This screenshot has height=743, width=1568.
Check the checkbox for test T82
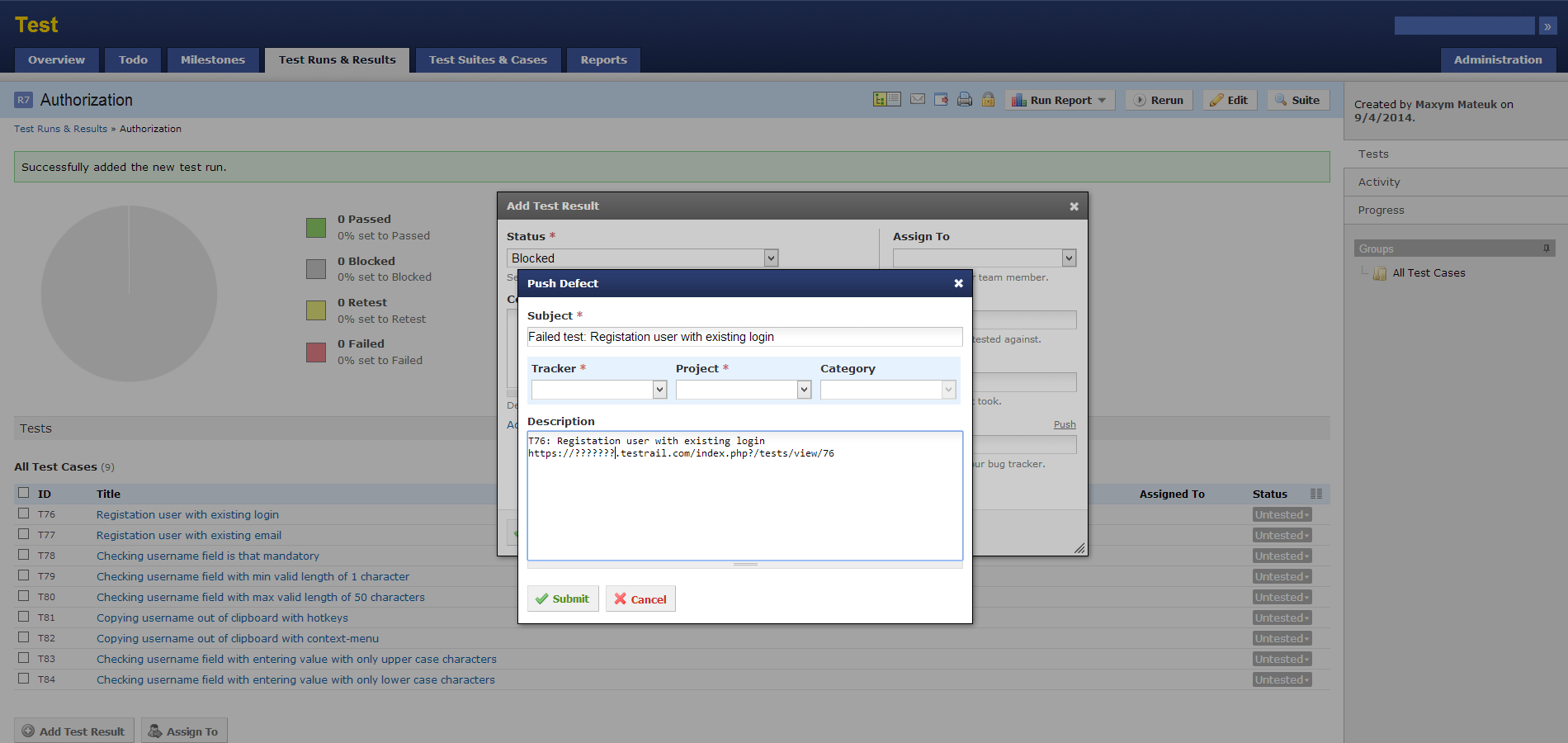(x=23, y=637)
